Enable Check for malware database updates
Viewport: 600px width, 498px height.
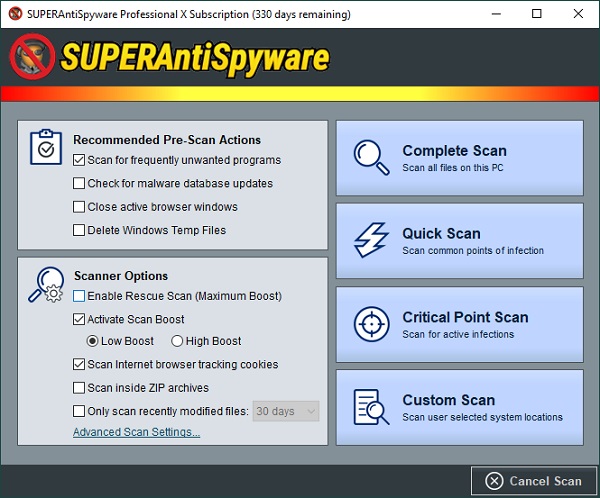(x=79, y=183)
